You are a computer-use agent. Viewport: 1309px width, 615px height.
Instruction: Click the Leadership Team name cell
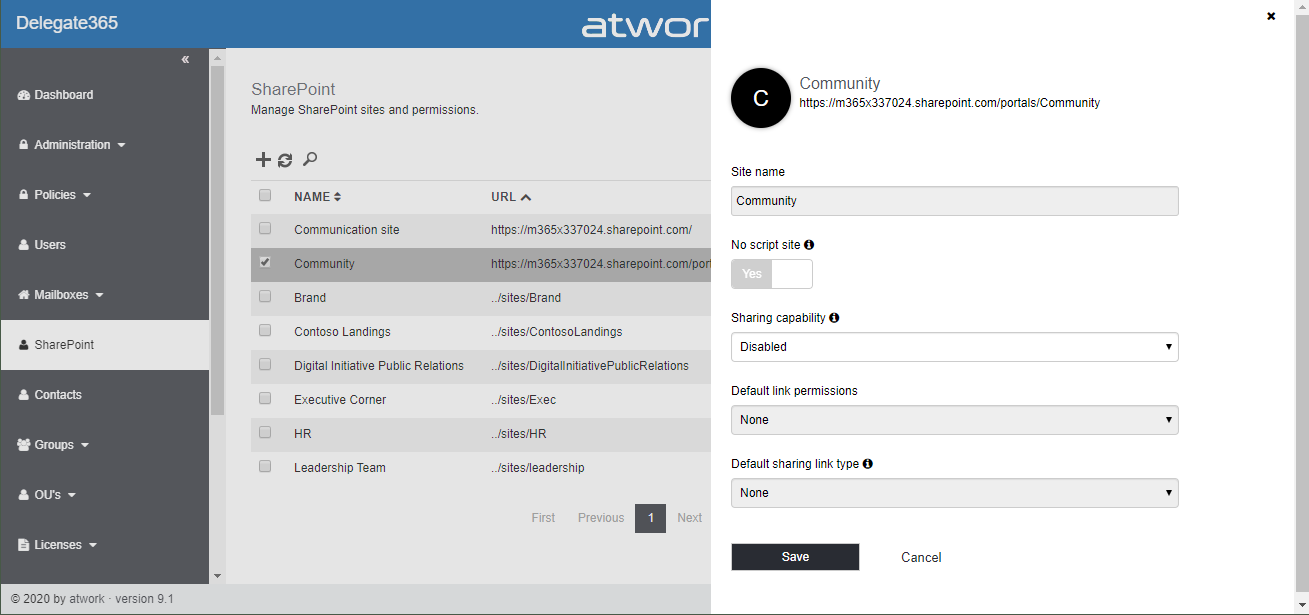340,468
